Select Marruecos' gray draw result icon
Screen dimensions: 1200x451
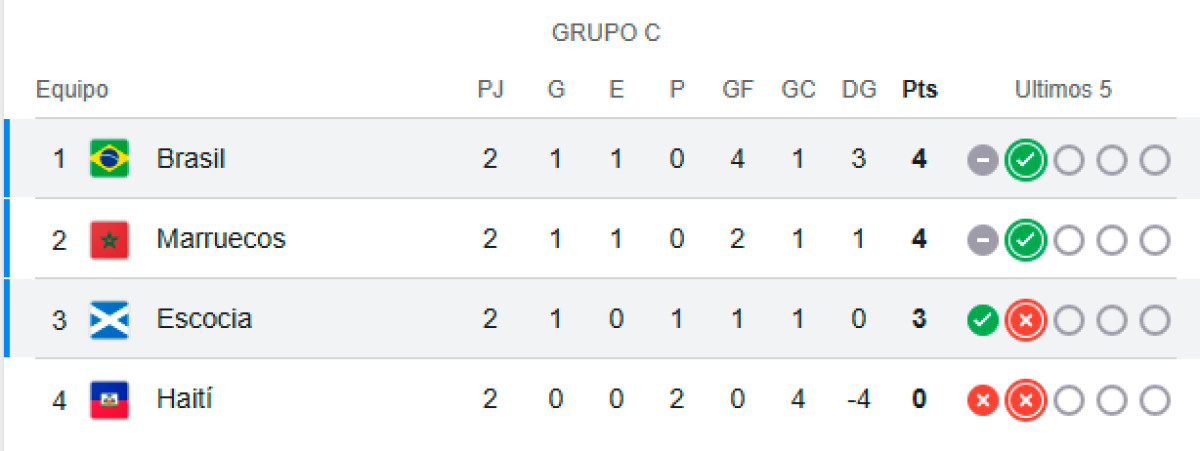coord(983,240)
